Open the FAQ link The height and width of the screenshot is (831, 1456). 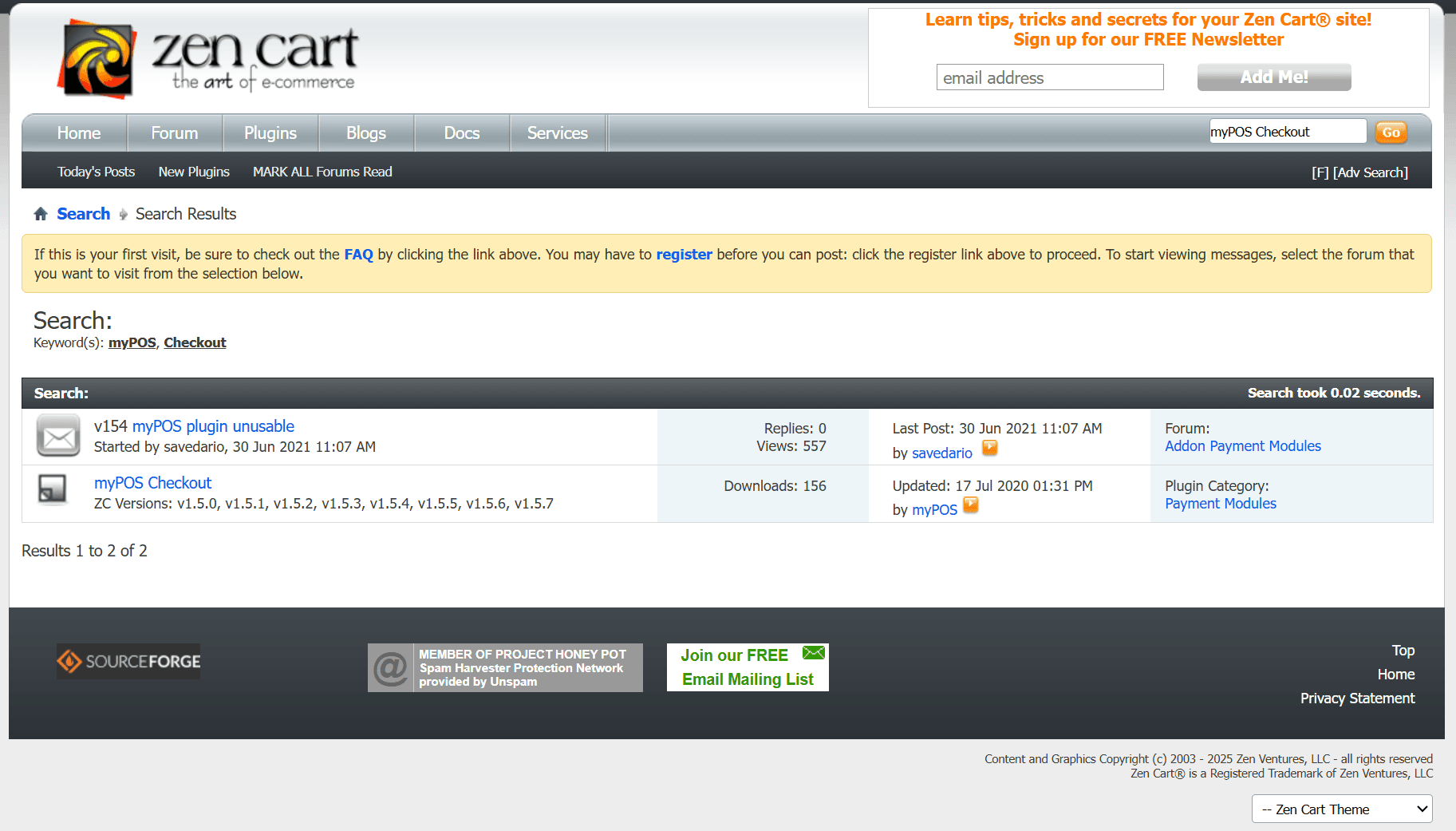pyautogui.click(x=358, y=254)
